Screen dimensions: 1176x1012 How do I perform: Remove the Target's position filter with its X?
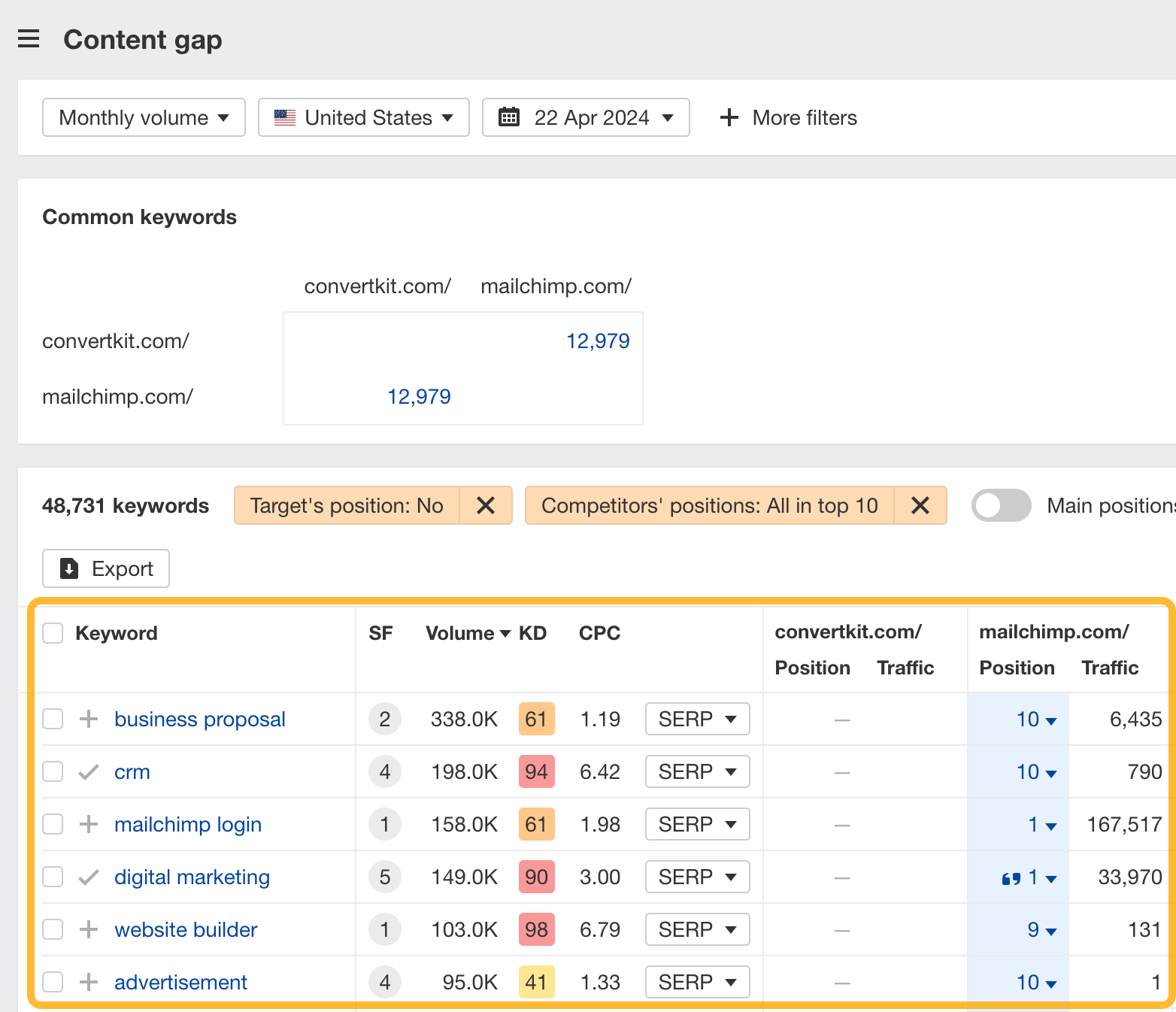[x=485, y=505]
